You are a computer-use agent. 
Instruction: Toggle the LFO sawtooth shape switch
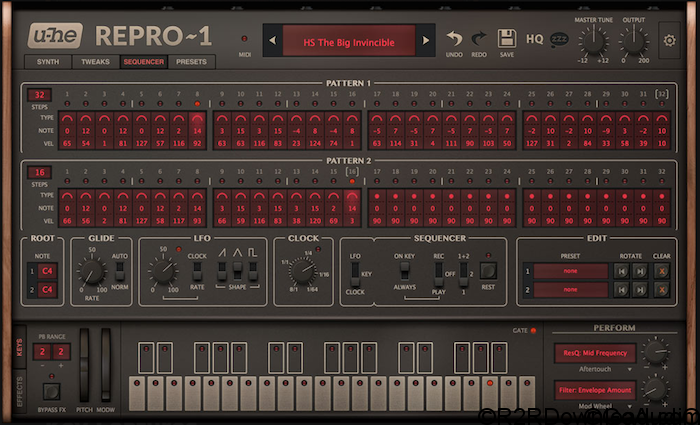coord(222,271)
